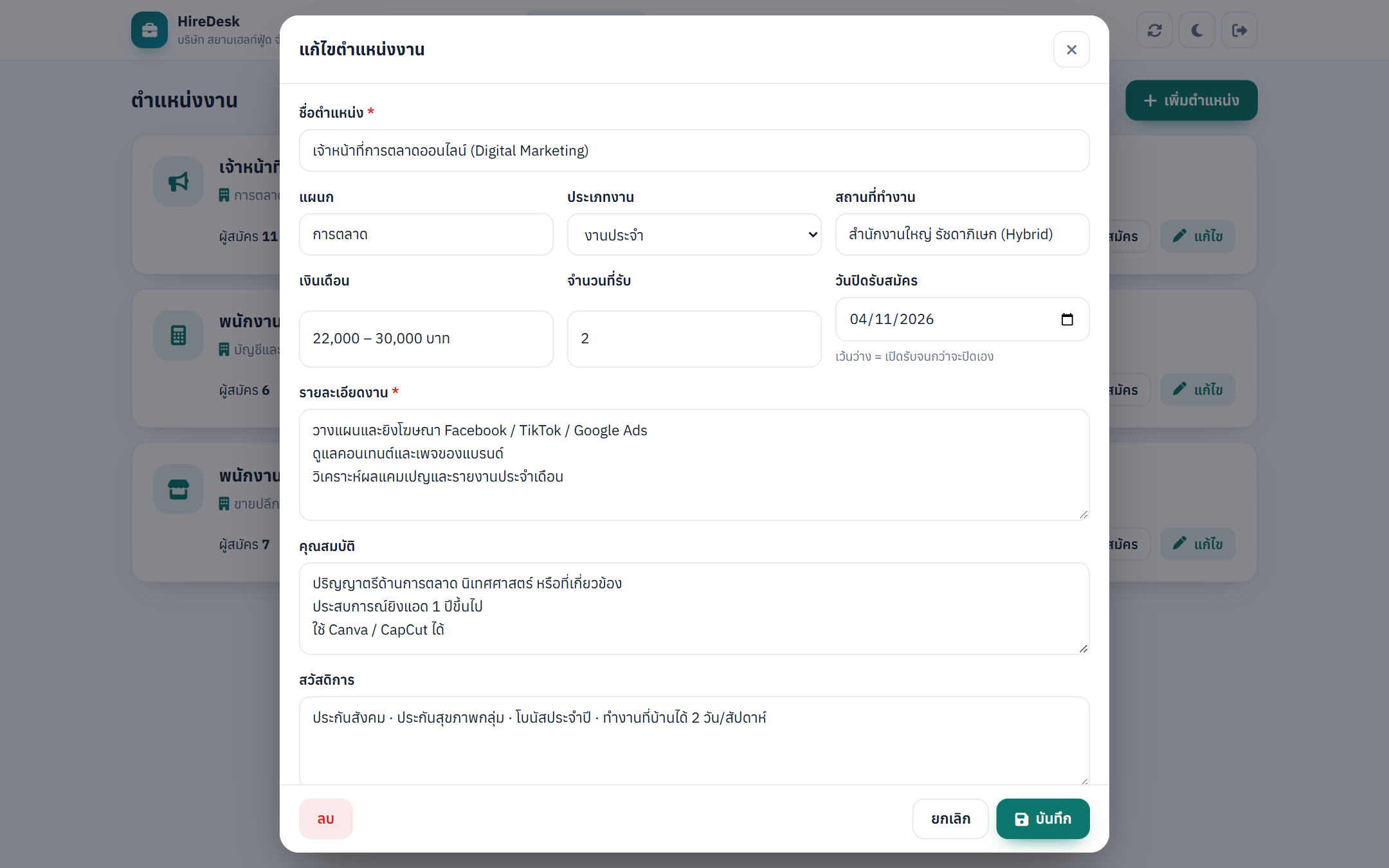Image resolution: width=1389 pixels, height=868 pixels.
Task: Click แก้ไข edit button on the third job card
Action: (1197, 544)
